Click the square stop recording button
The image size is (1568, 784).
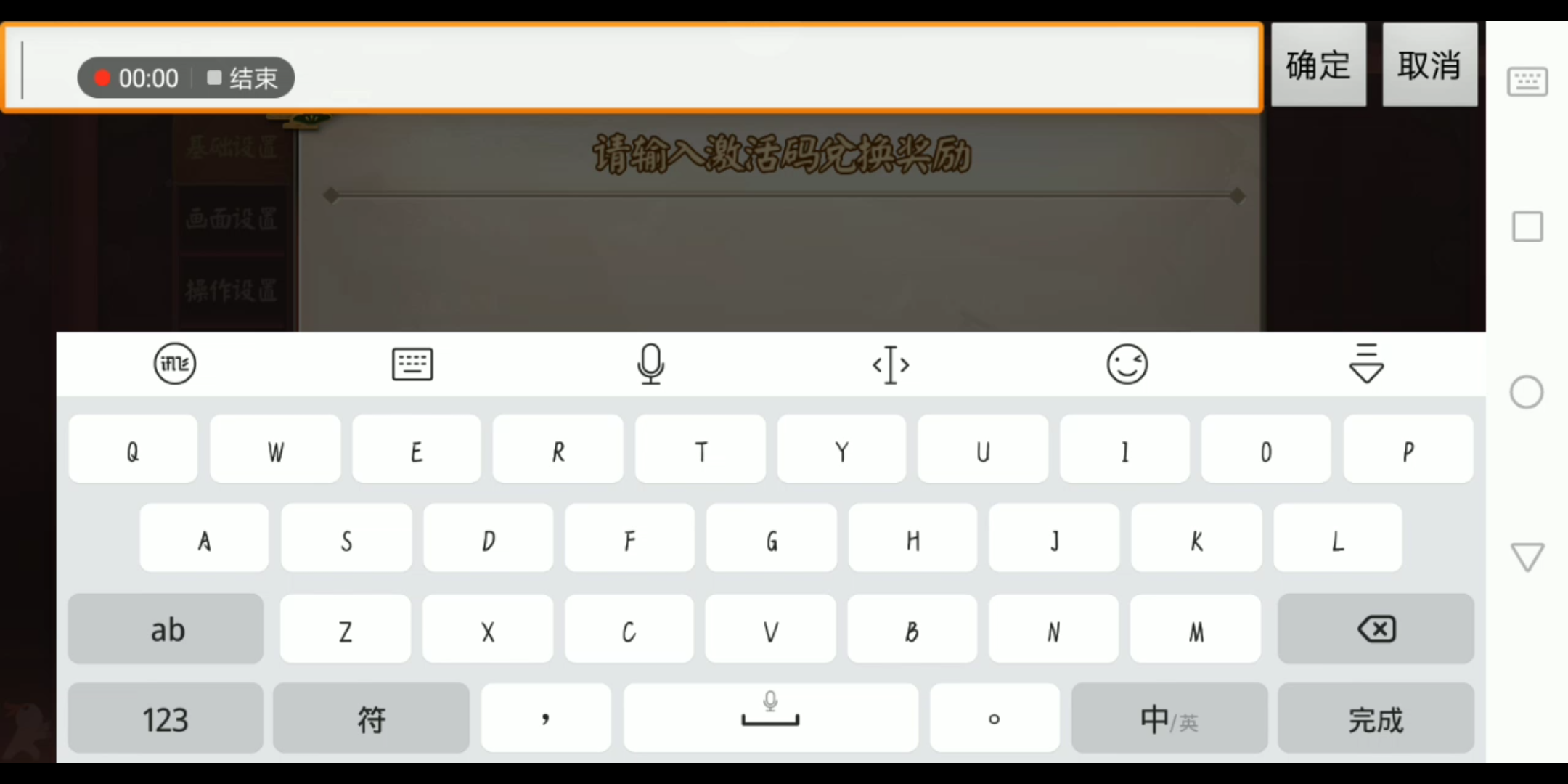coord(213,77)
